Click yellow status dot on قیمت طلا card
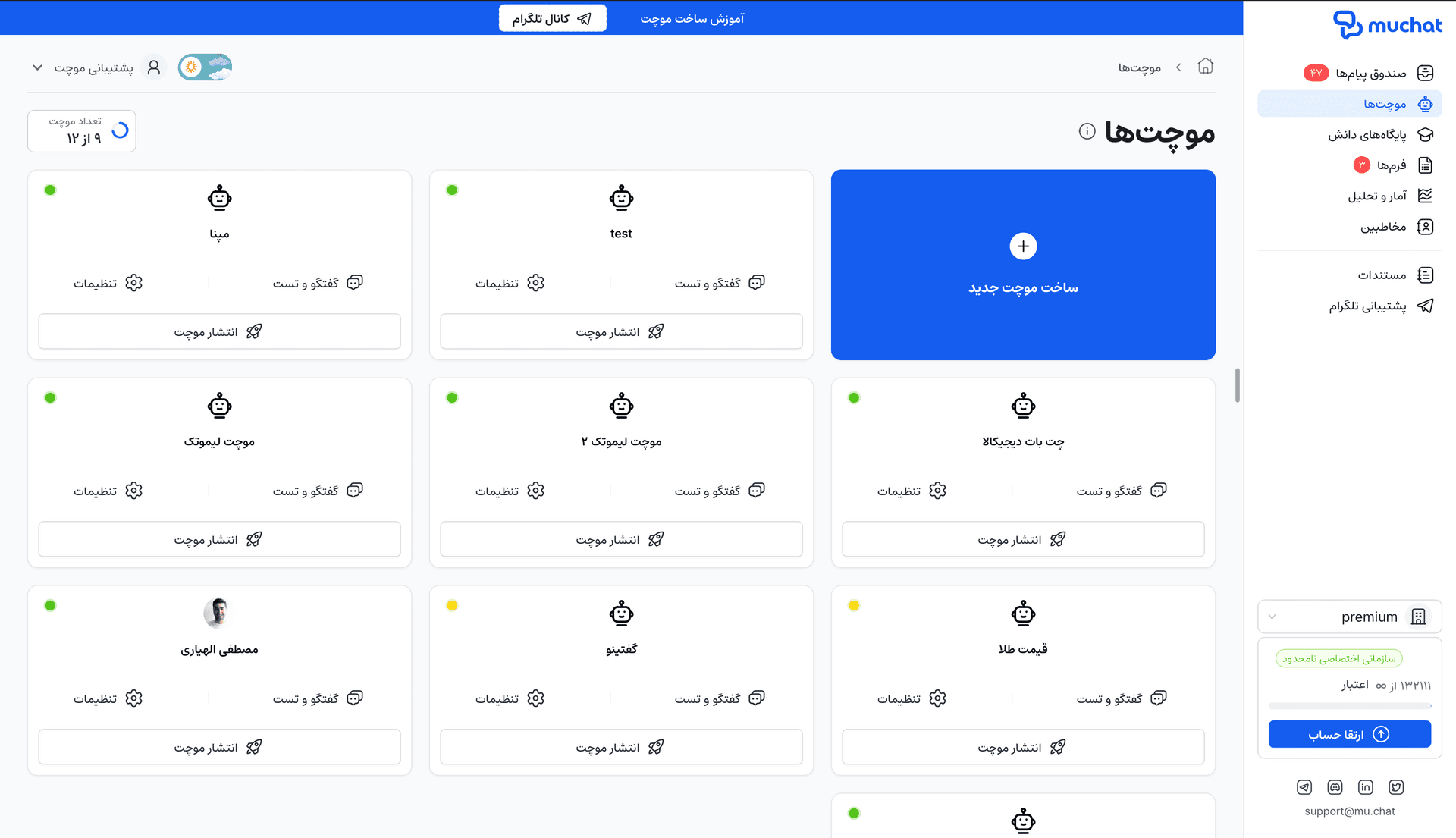Screen dimensions: 1456x838 pyautogui.click(x=854, y=605)
